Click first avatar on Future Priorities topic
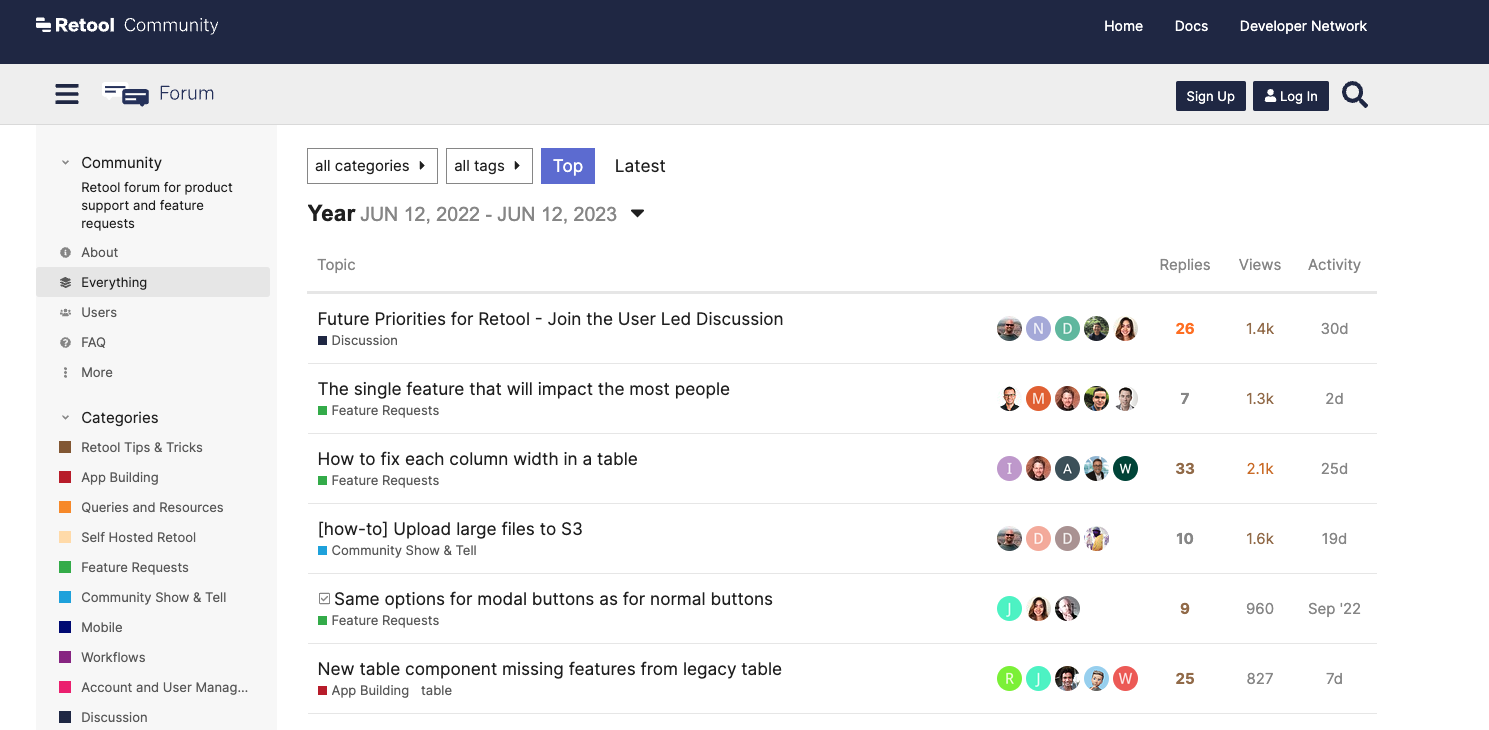The image size is (1489, 730). [1009, 328]
